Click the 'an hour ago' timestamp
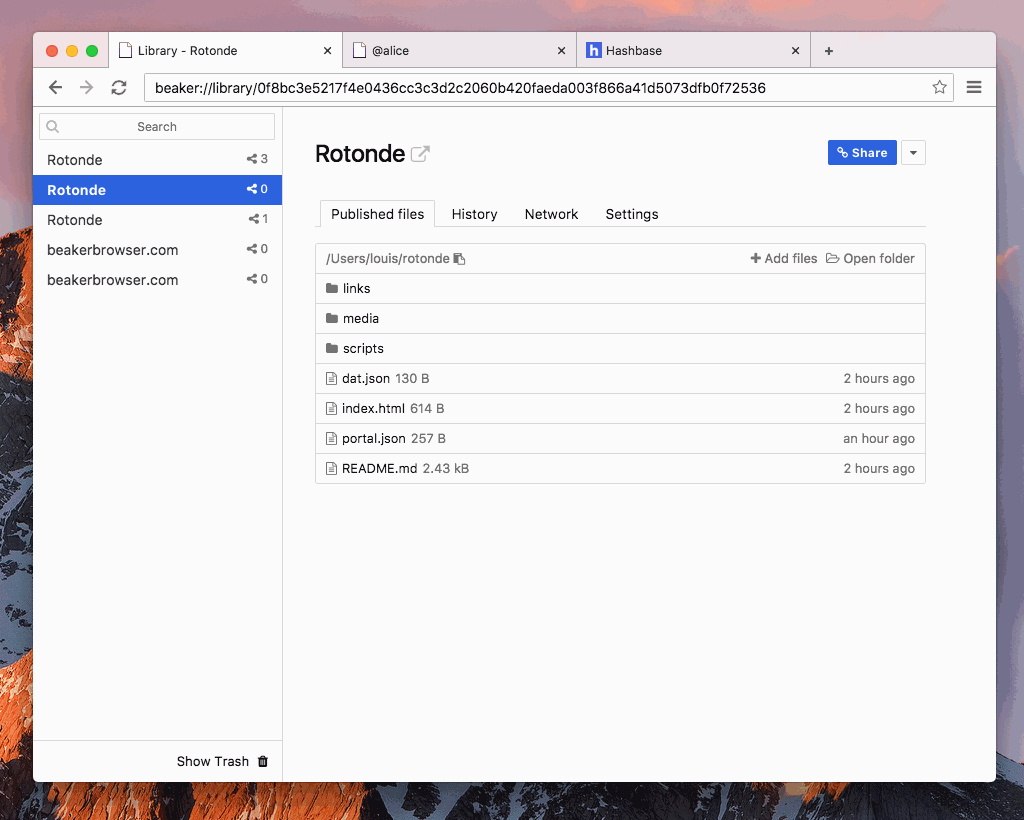 coord(879,439)
